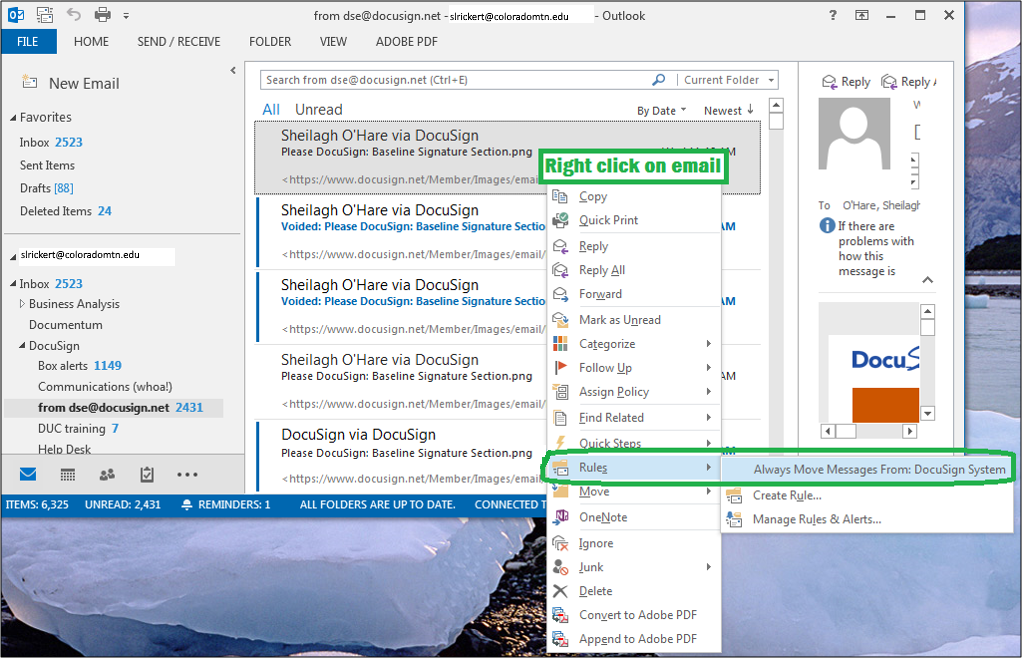This screenshot has height=658, width=1022.
Task: Collapse the folder pane with the arrow
Action: tap(233, 70)
